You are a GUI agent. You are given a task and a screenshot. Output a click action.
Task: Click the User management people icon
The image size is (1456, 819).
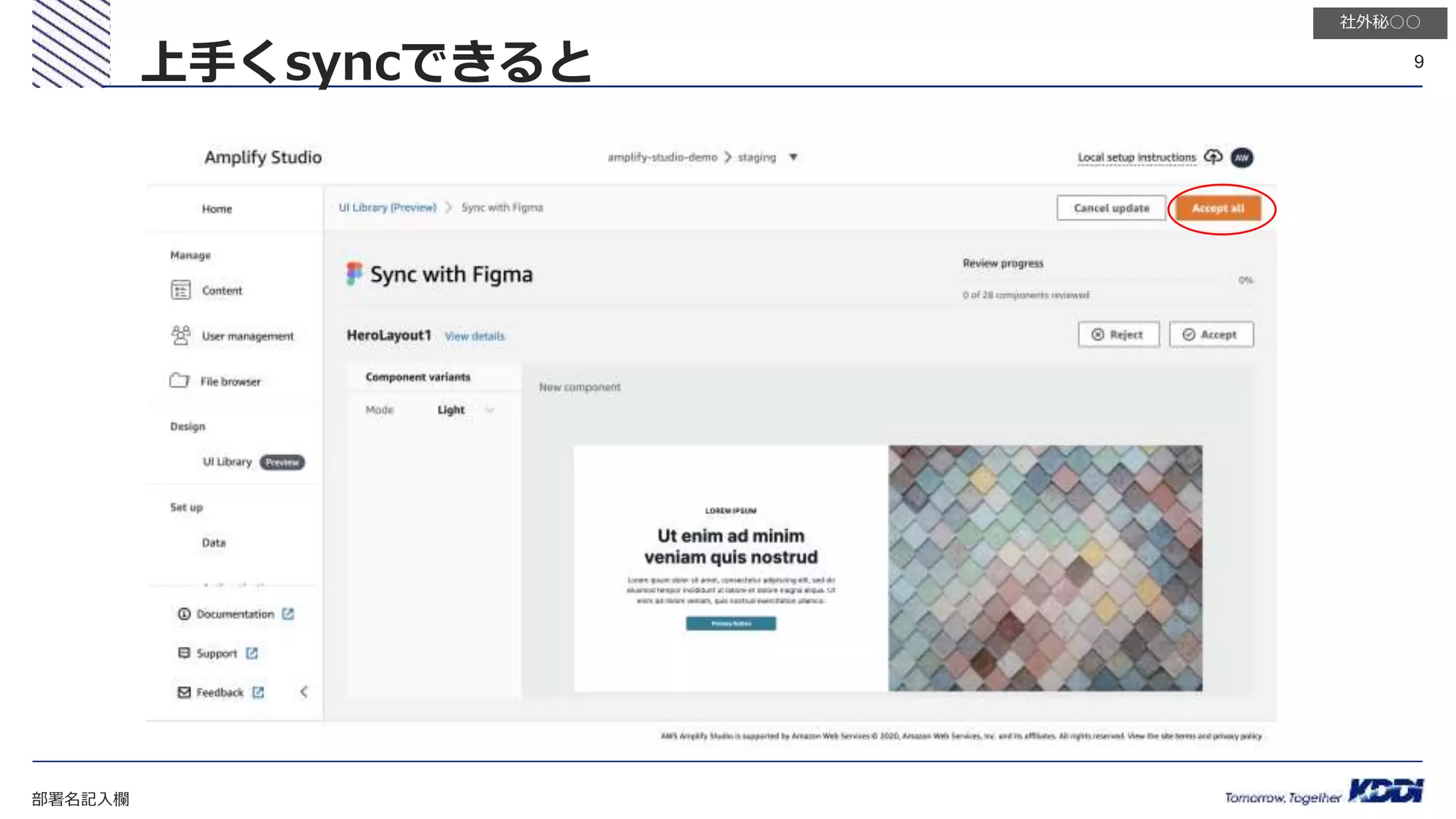(181, 335)
